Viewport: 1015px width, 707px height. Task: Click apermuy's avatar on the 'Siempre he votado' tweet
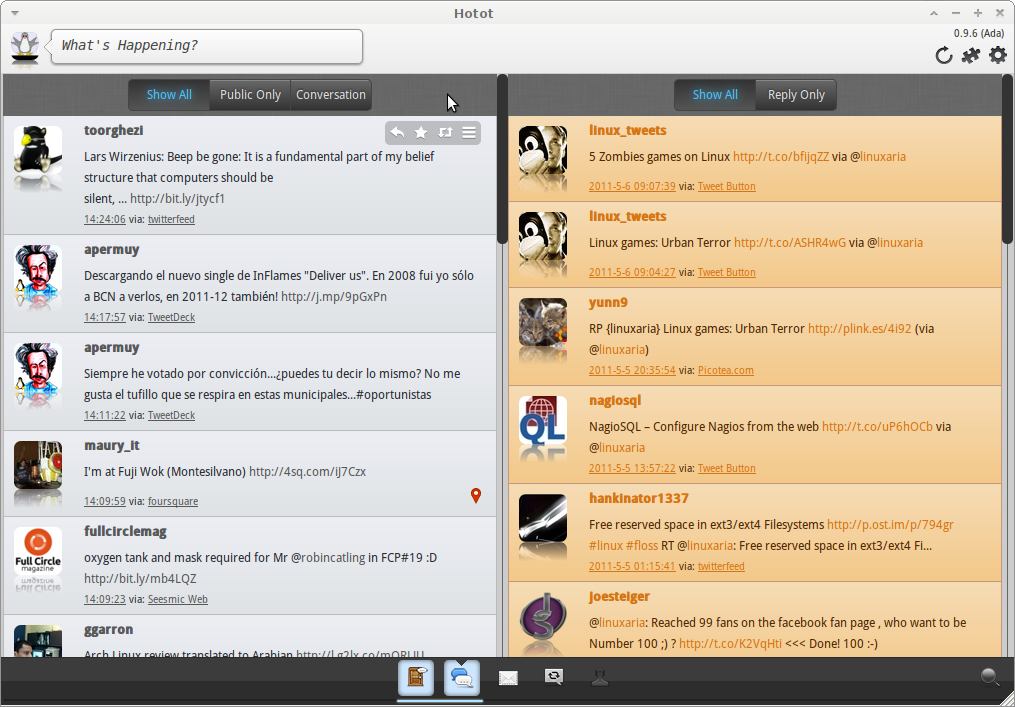click(38, 367)
